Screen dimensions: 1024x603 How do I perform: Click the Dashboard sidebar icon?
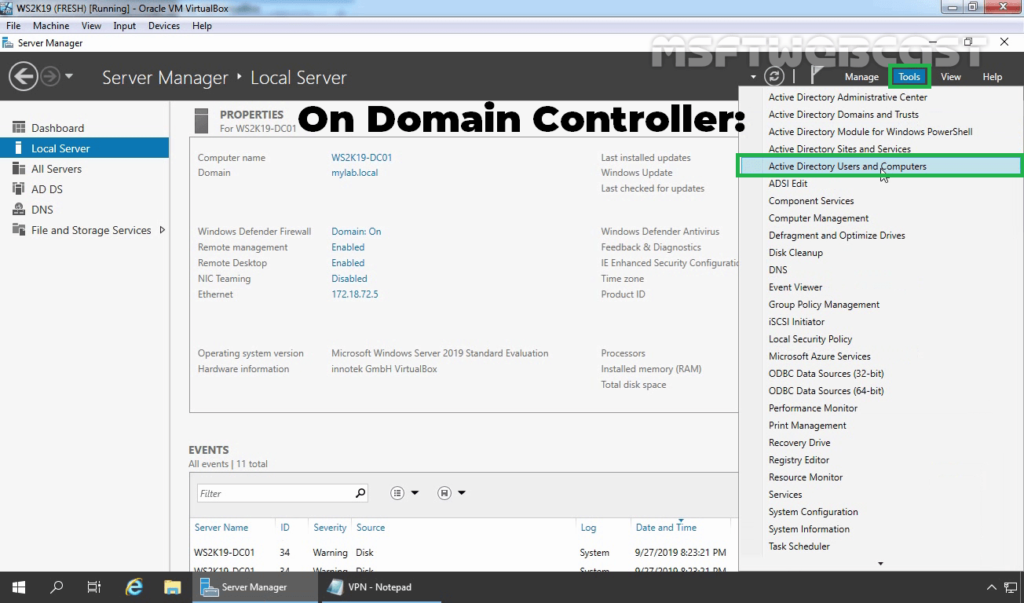19,127
